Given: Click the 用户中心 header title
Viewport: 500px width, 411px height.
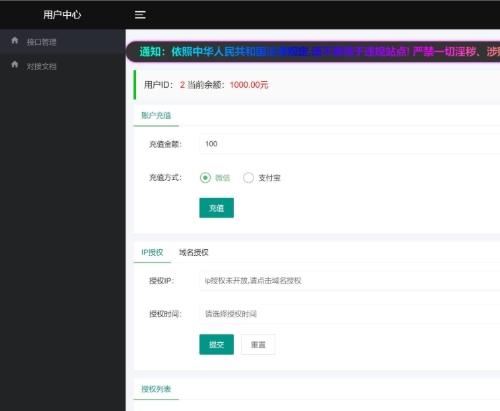Looking at the screenshot, I should click(62, 15).
